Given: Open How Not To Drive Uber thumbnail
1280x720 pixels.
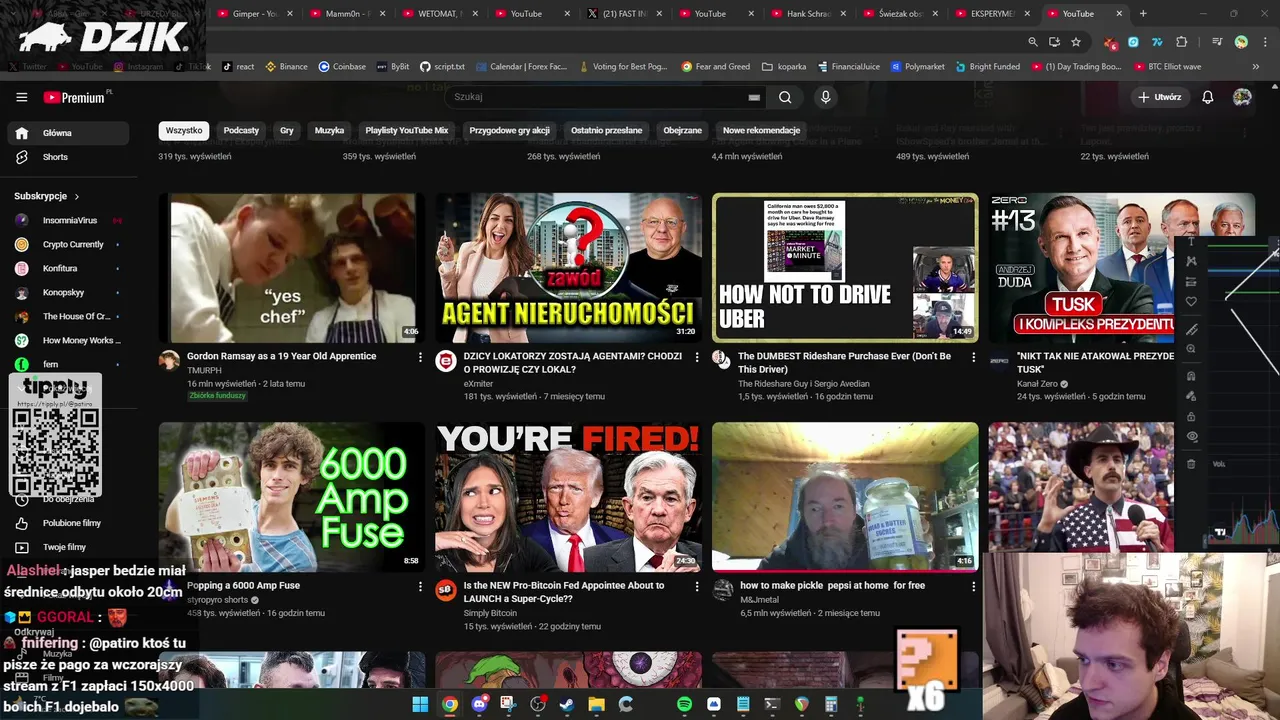Looking at the screenshot, I should click(845, 267).
